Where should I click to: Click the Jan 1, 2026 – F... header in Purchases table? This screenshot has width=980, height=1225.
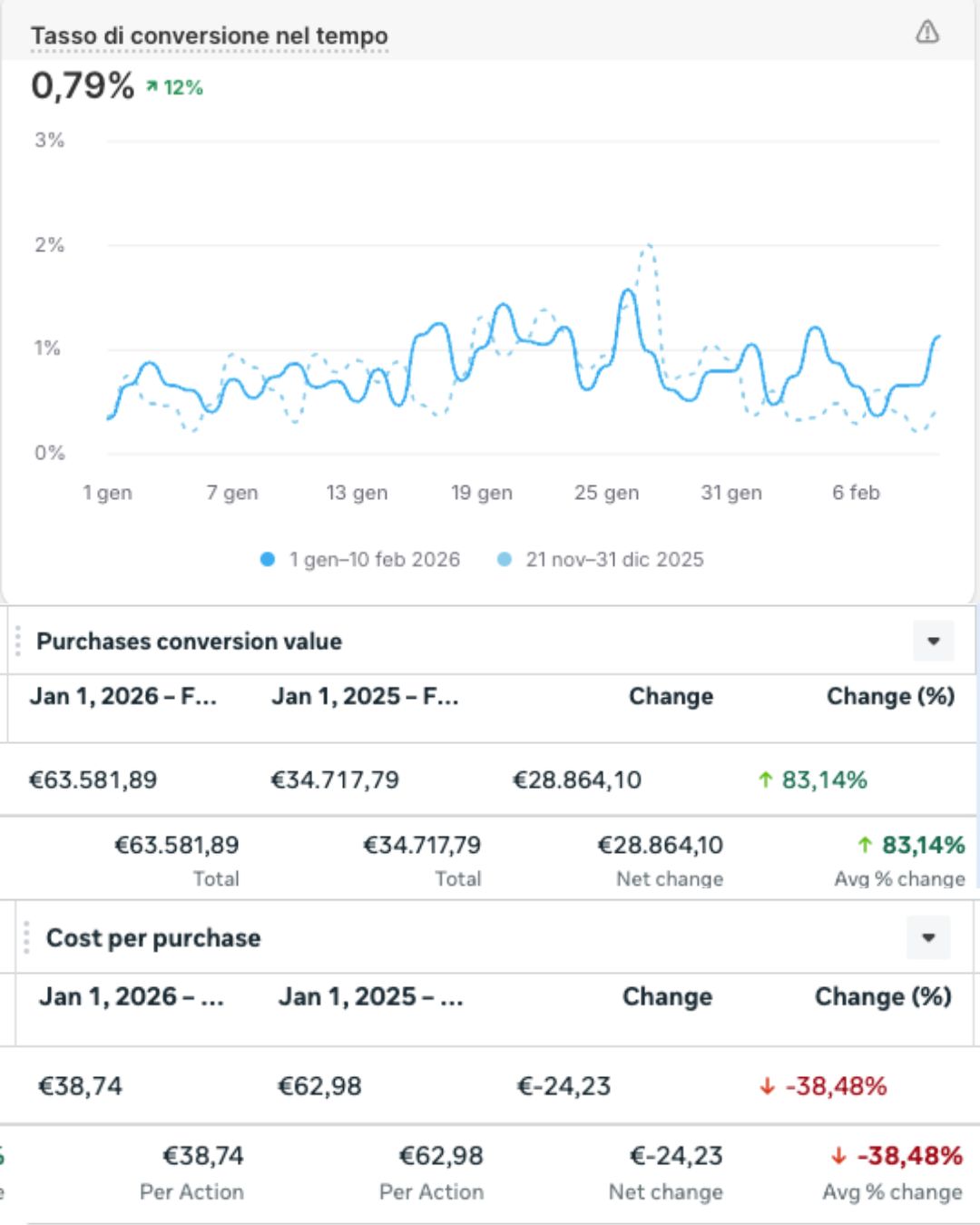click(x=122, y=696)
